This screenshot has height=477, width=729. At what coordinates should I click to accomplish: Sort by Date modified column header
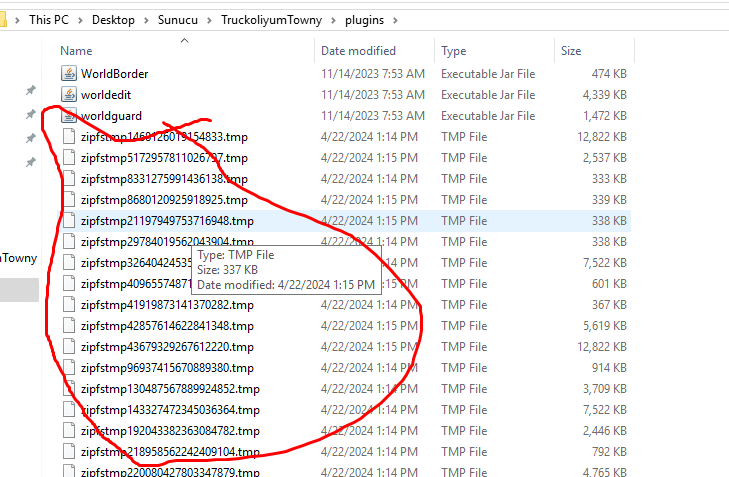pos(358,51)
